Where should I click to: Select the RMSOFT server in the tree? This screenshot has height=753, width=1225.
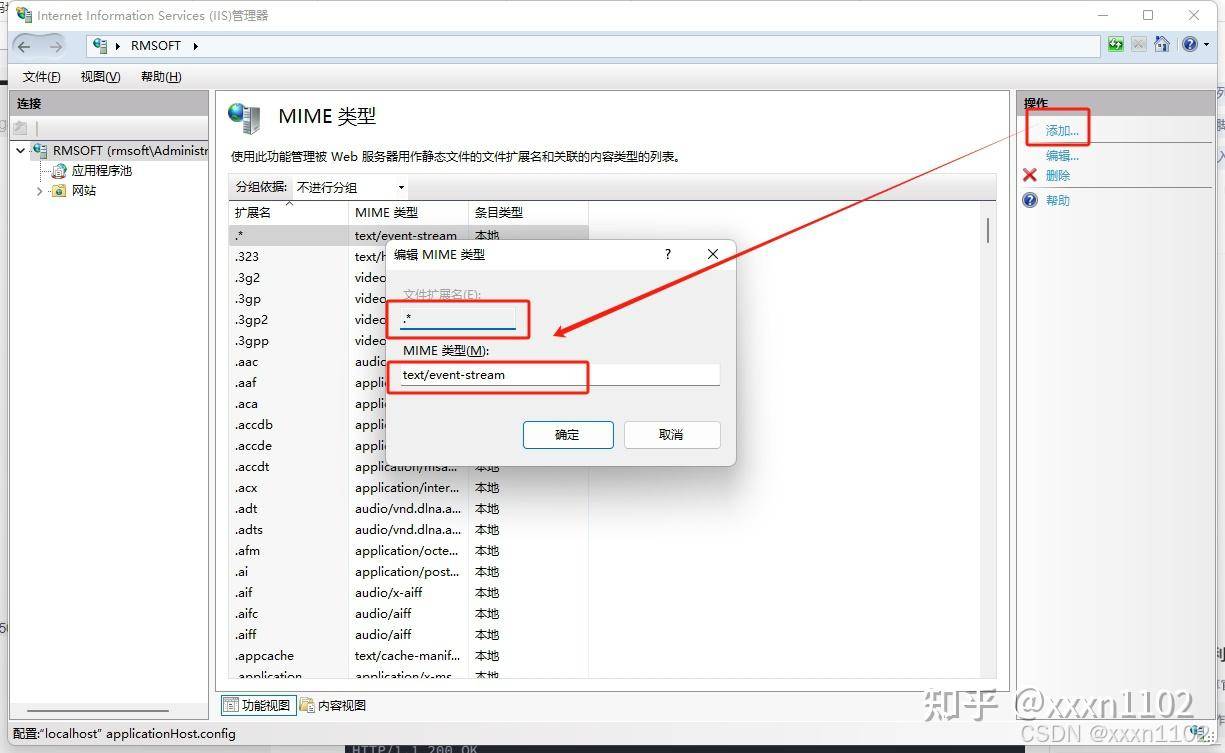[x=130, y=151]
